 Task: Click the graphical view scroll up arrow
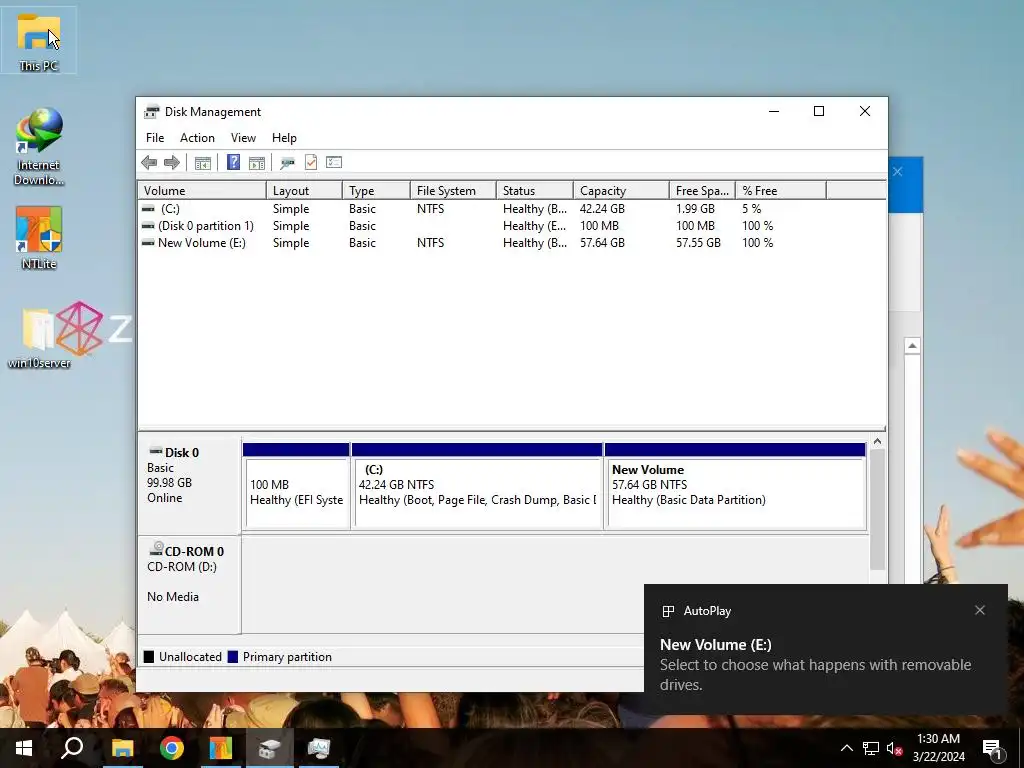tap(877, 442)
